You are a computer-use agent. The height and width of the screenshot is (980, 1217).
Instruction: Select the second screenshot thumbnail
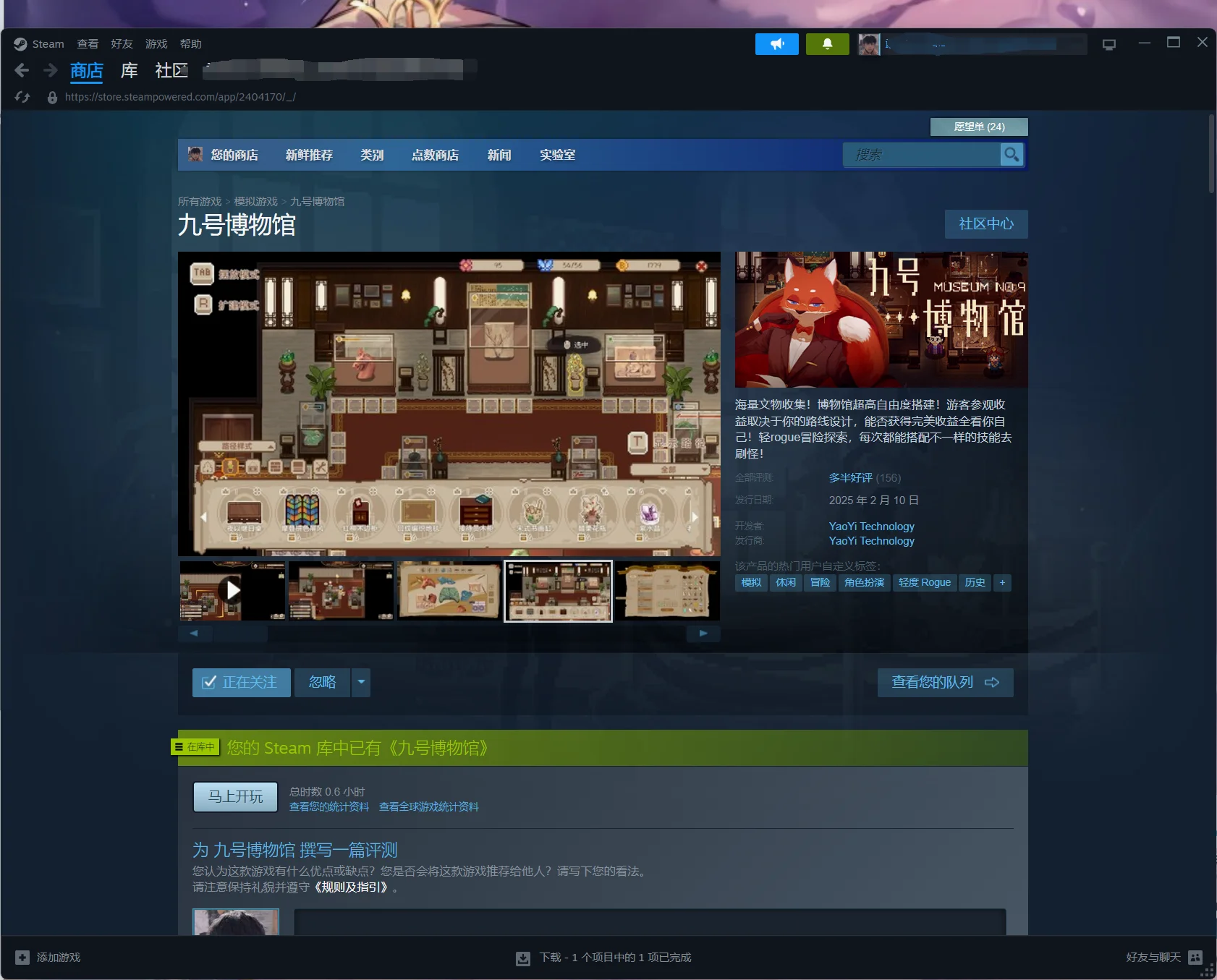click(x=341, y=590)
